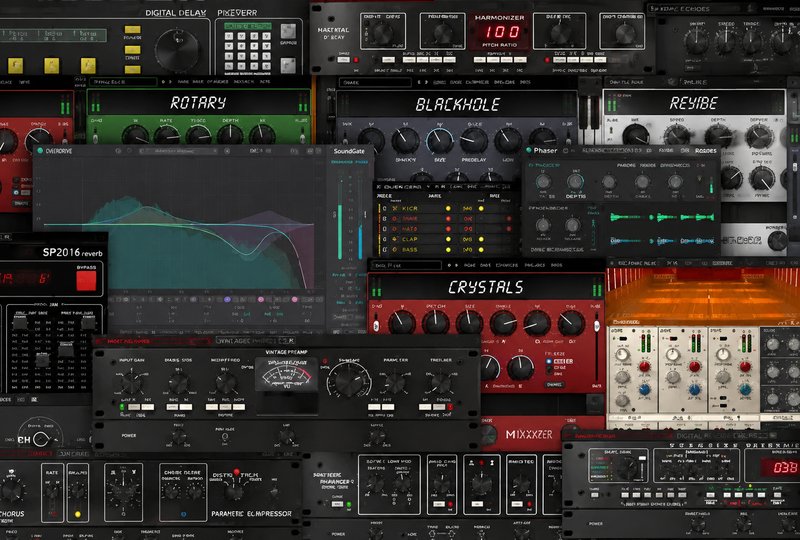The image size is (800, 540).
Task: Click the first blue knob on channel strip
Action: click(644, 390)
